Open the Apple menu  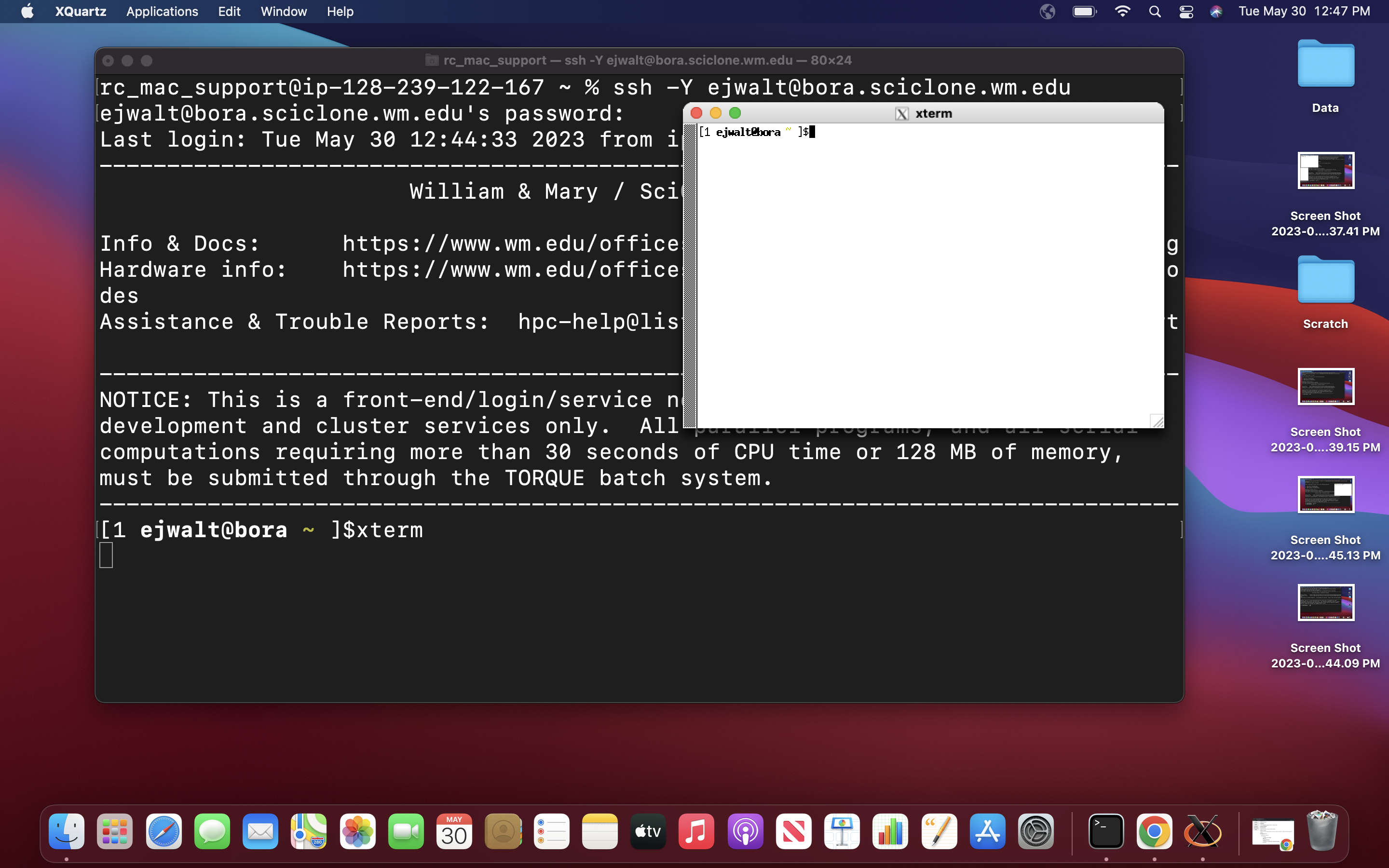coord(27,12)
